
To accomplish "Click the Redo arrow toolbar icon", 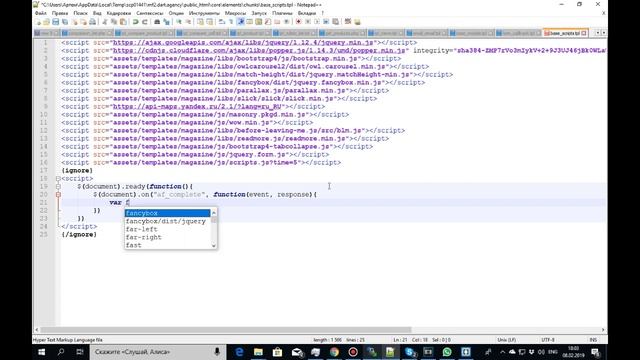I will point(145,22).
